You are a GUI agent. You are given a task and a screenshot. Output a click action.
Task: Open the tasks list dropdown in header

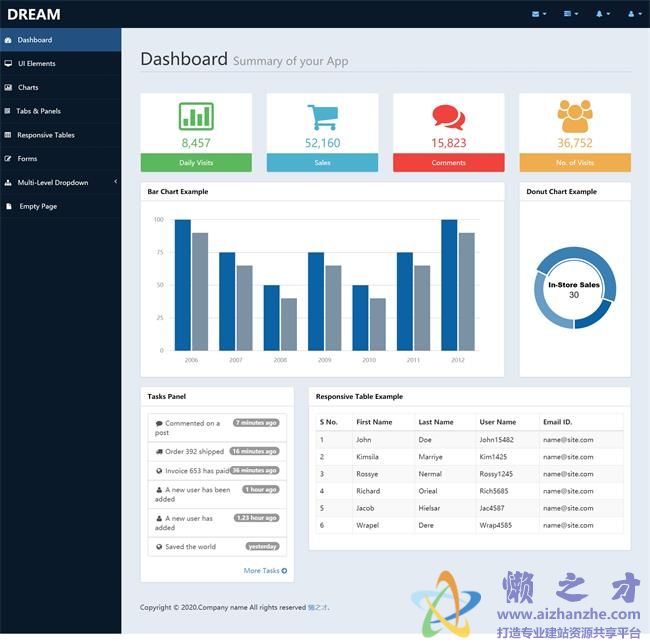coord(570,14)
